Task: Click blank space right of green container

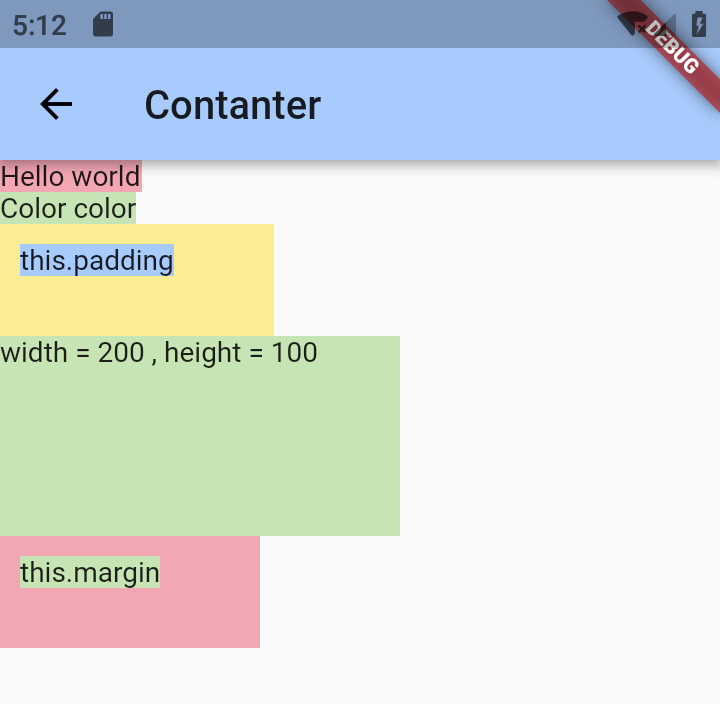Action: [x=560, y=436]
